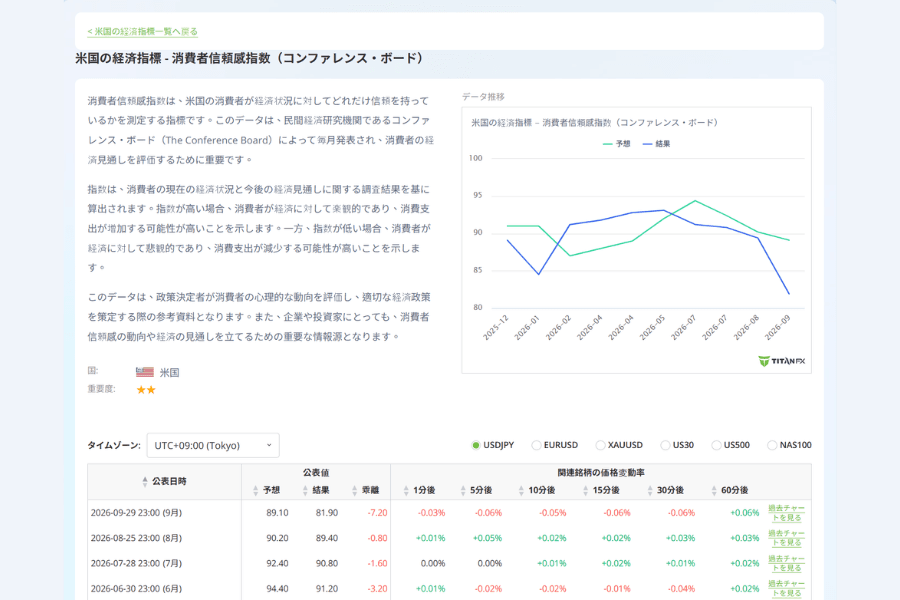Screen dimensions: 900x600
Task: Sort table by 5分後 column
Action: coord(476,490)
